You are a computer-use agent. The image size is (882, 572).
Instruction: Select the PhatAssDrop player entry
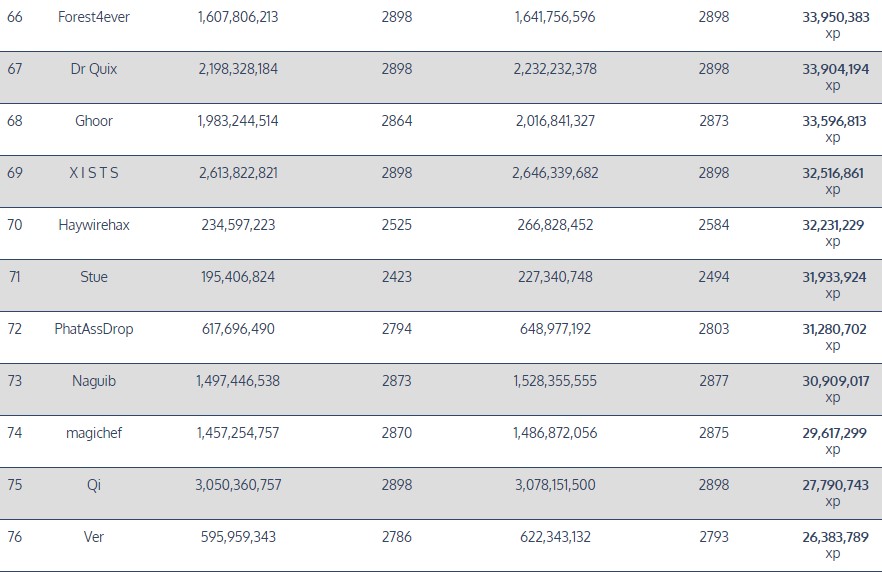94,329
